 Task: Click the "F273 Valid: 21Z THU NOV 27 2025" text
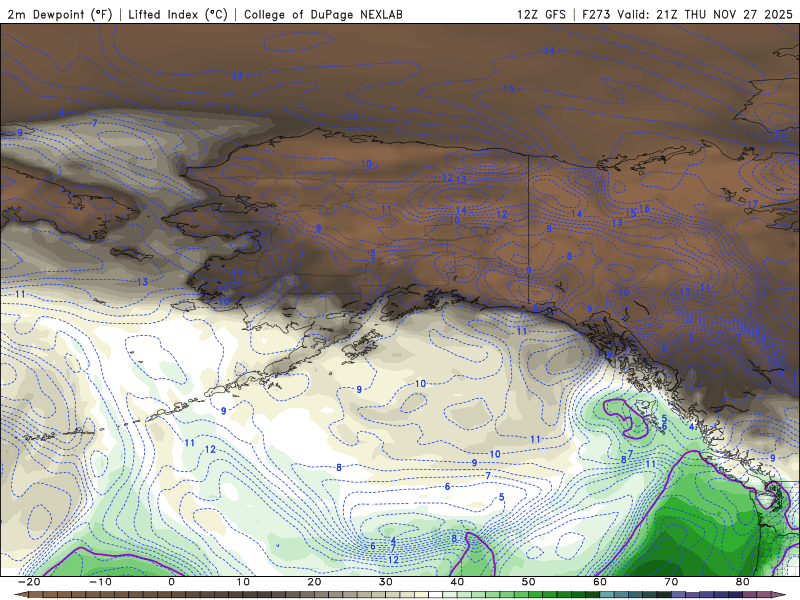click(x=687, y=14)
